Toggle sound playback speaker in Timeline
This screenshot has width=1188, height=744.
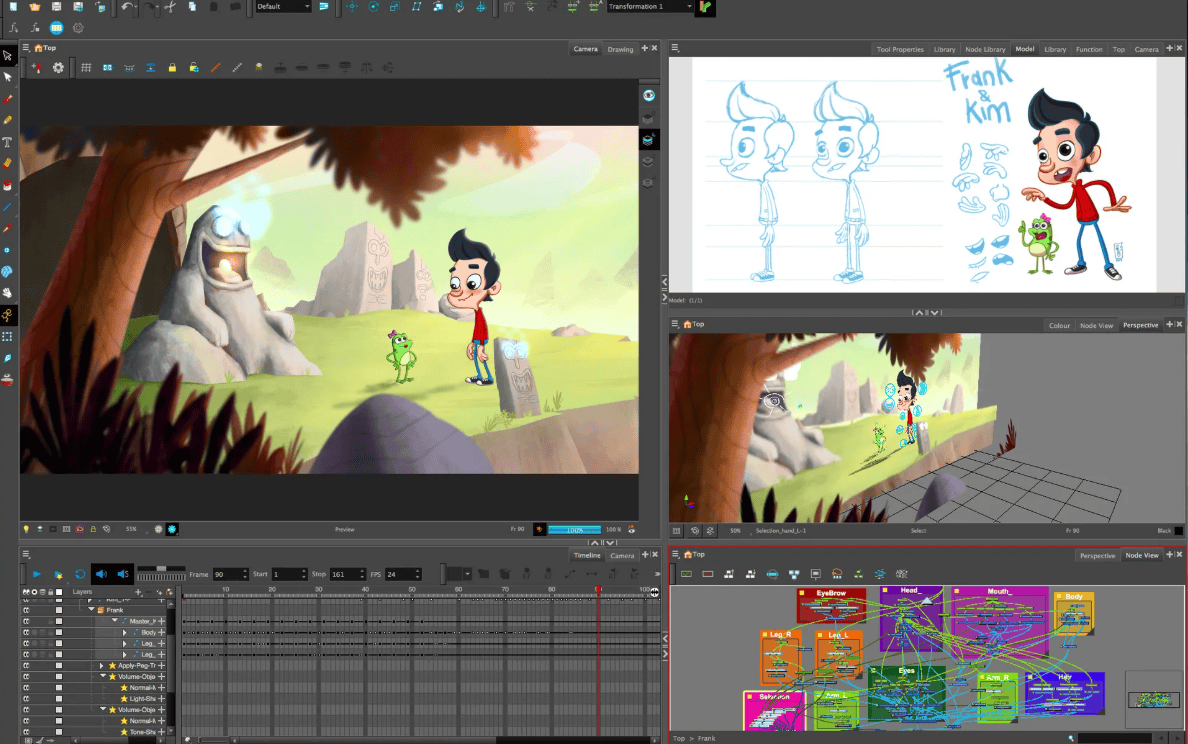(x=102, y=574)
